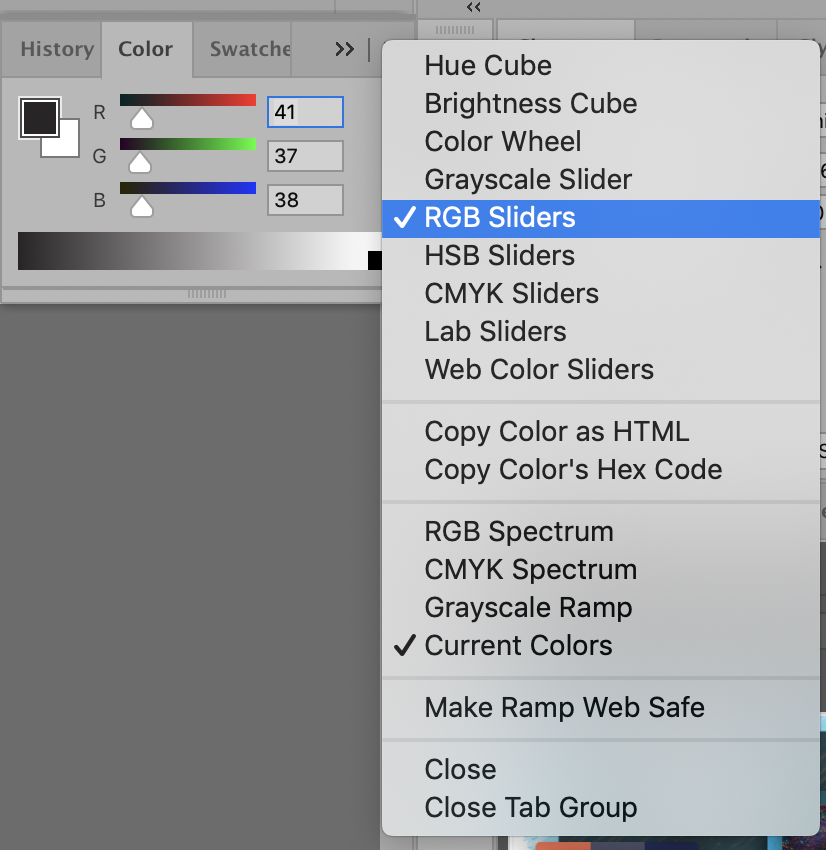Image resolution: width=826 pixels, height=850 pixels.
Task: Click the R value input field
Action: [305, 112]
